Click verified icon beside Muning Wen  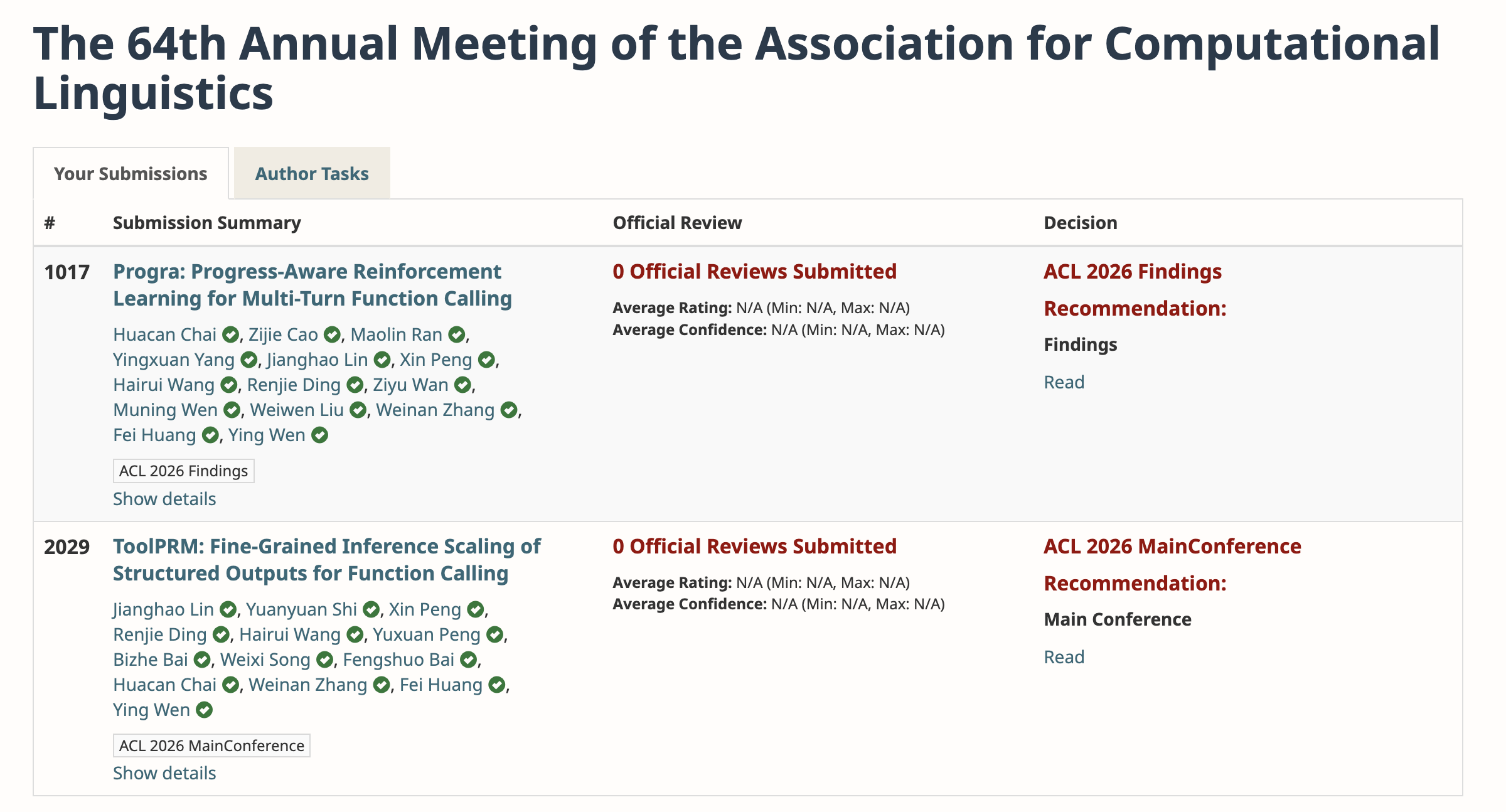tap(232, 410)
